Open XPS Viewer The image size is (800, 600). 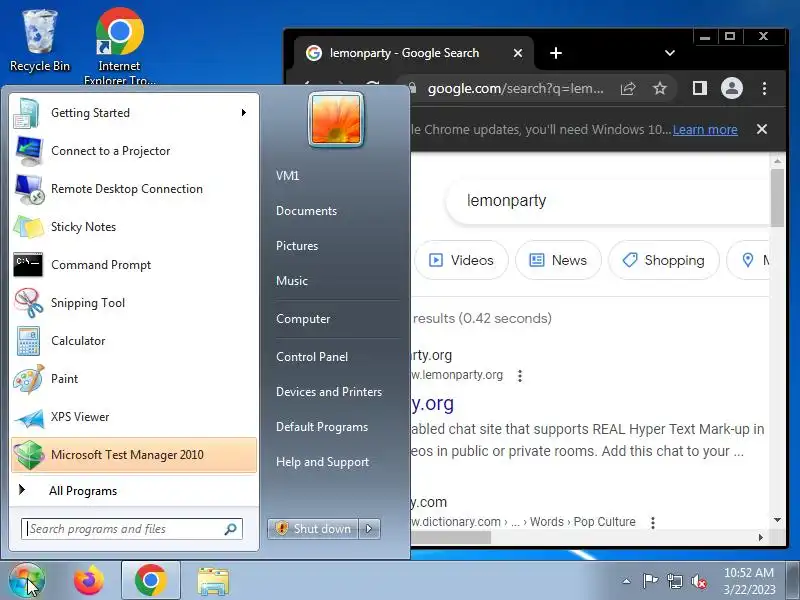[x=134, y=417]
